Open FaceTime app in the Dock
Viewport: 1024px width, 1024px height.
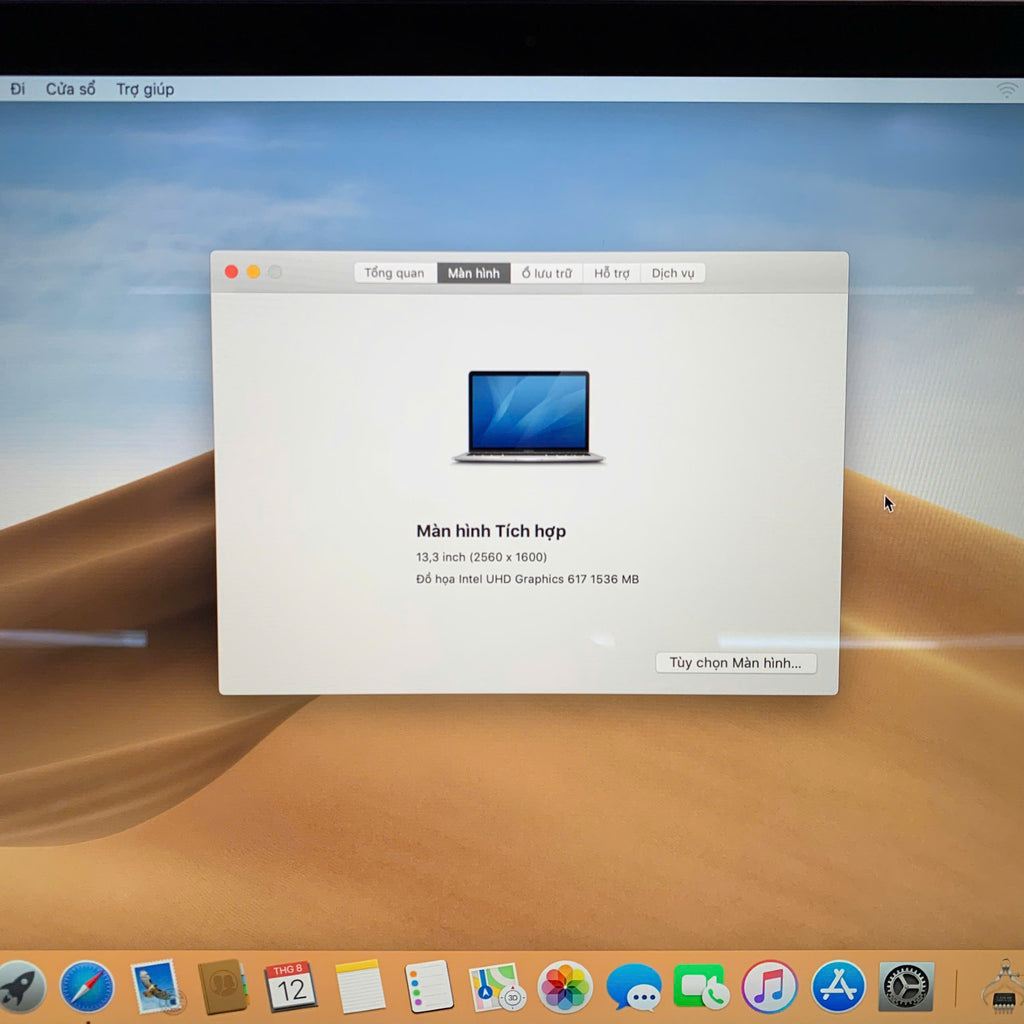pyautogui.click(x=701, y=987)
